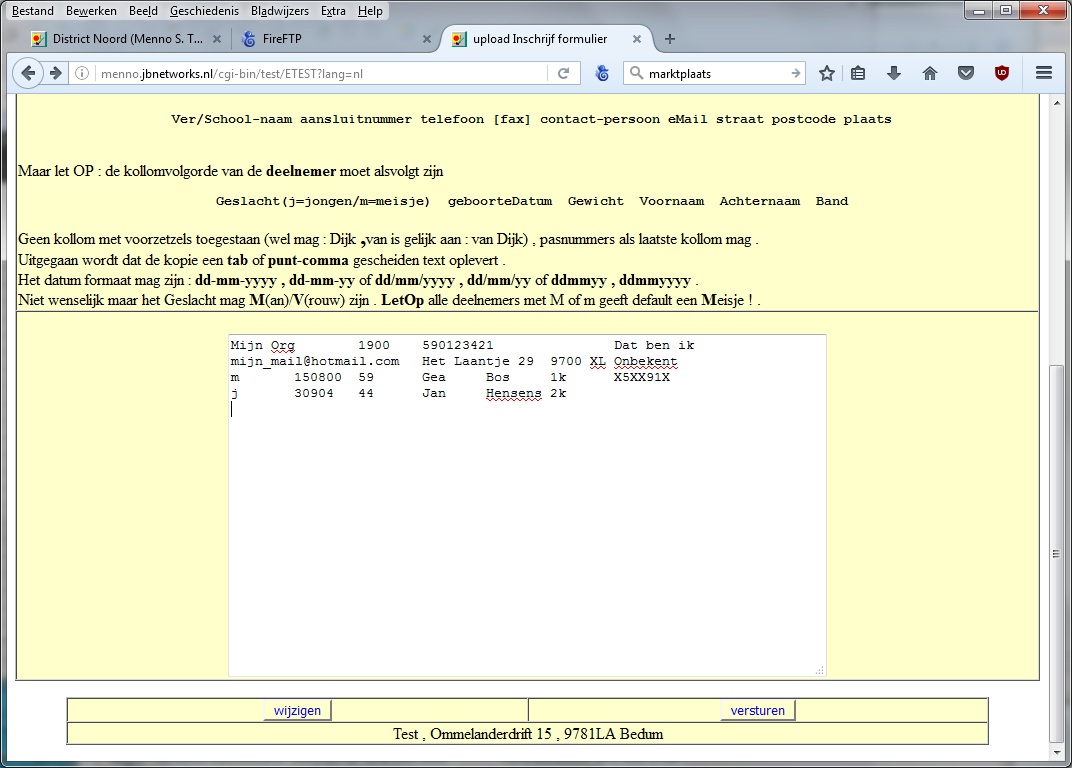Go to the home page icon

(x=930, y=73)
